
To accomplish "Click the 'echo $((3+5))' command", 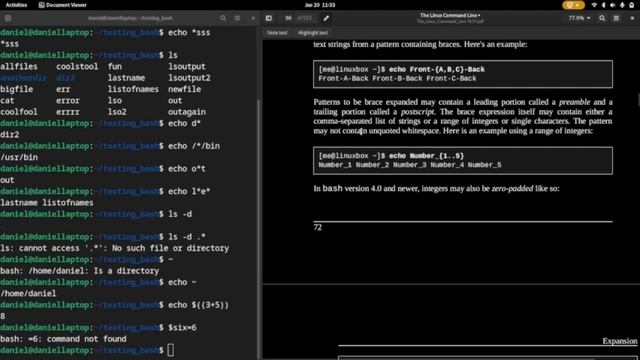I will pyautogui.click(x=198, y=305).
